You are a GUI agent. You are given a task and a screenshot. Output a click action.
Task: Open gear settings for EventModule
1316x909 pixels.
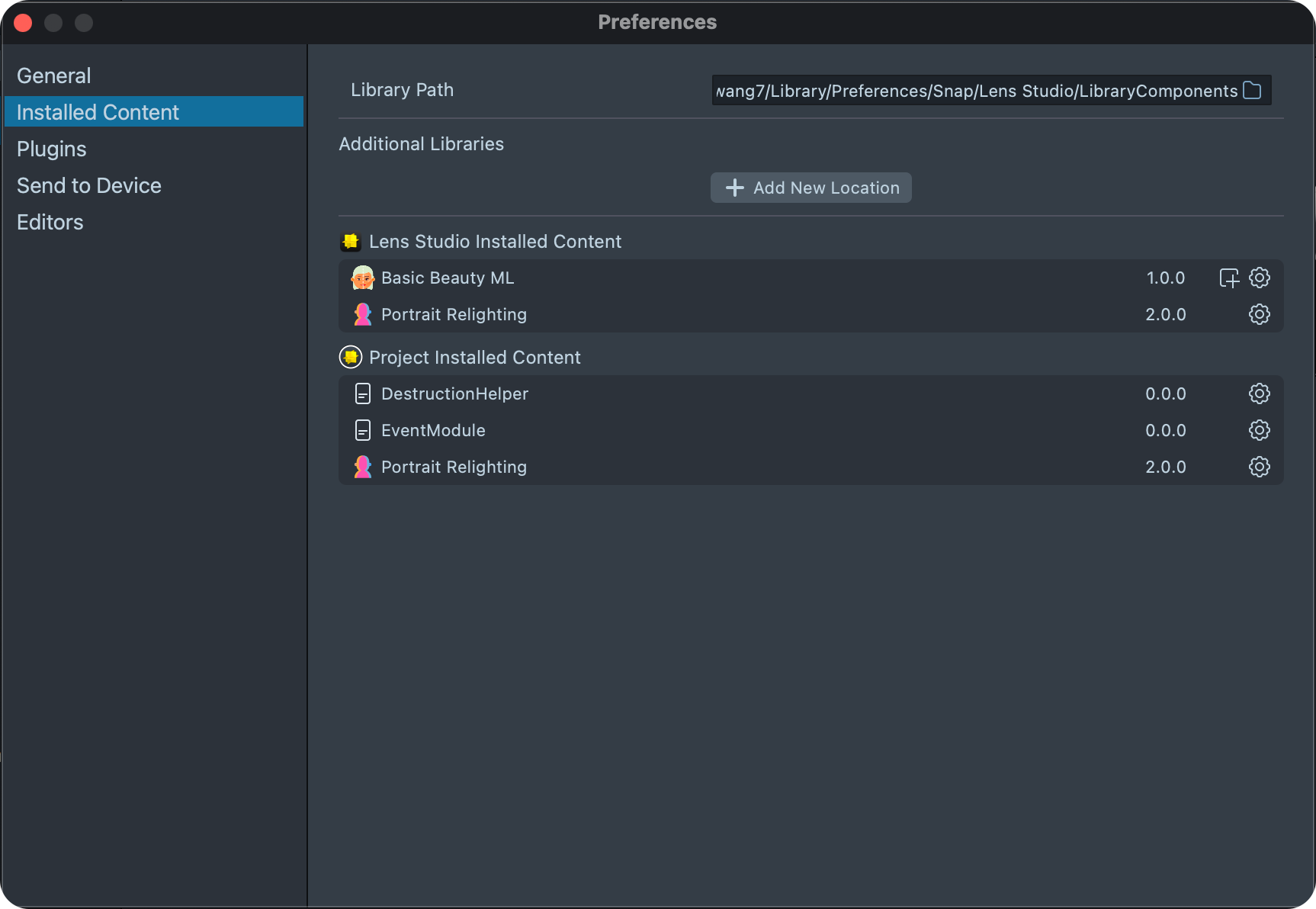pos(1260,430)
